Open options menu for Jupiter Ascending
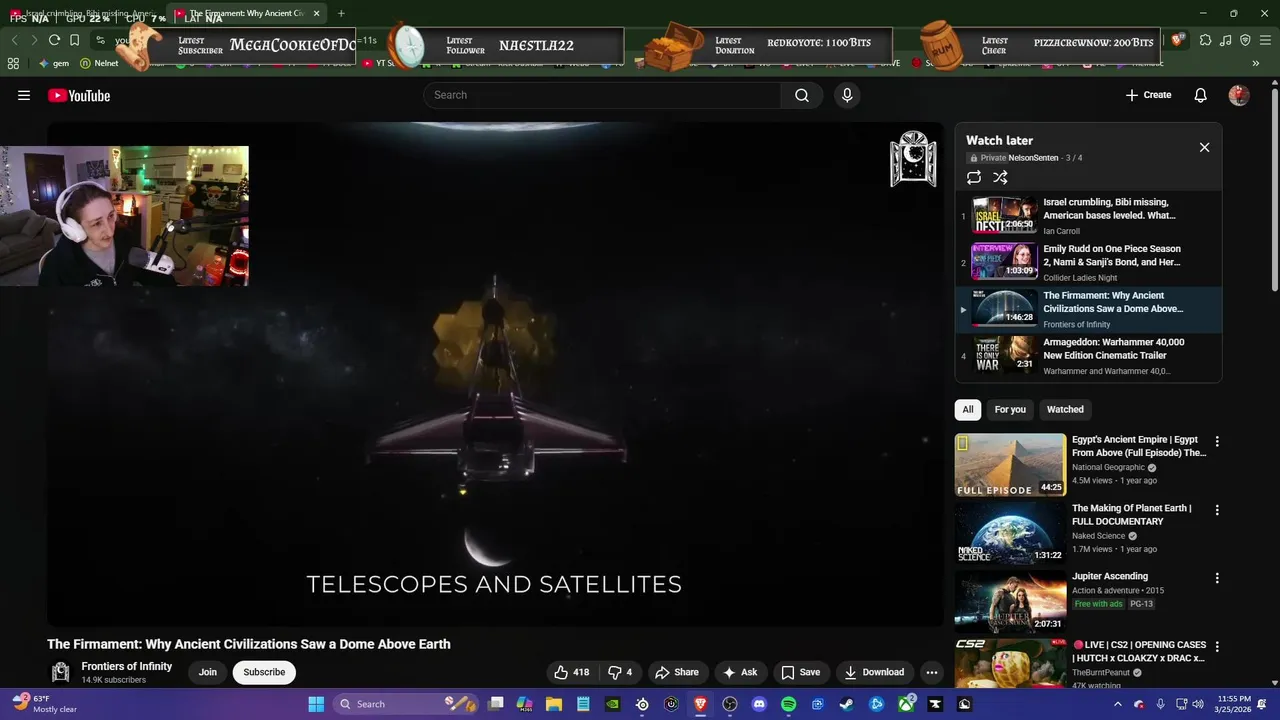 pyautogui.click(x=1217, y=578)
